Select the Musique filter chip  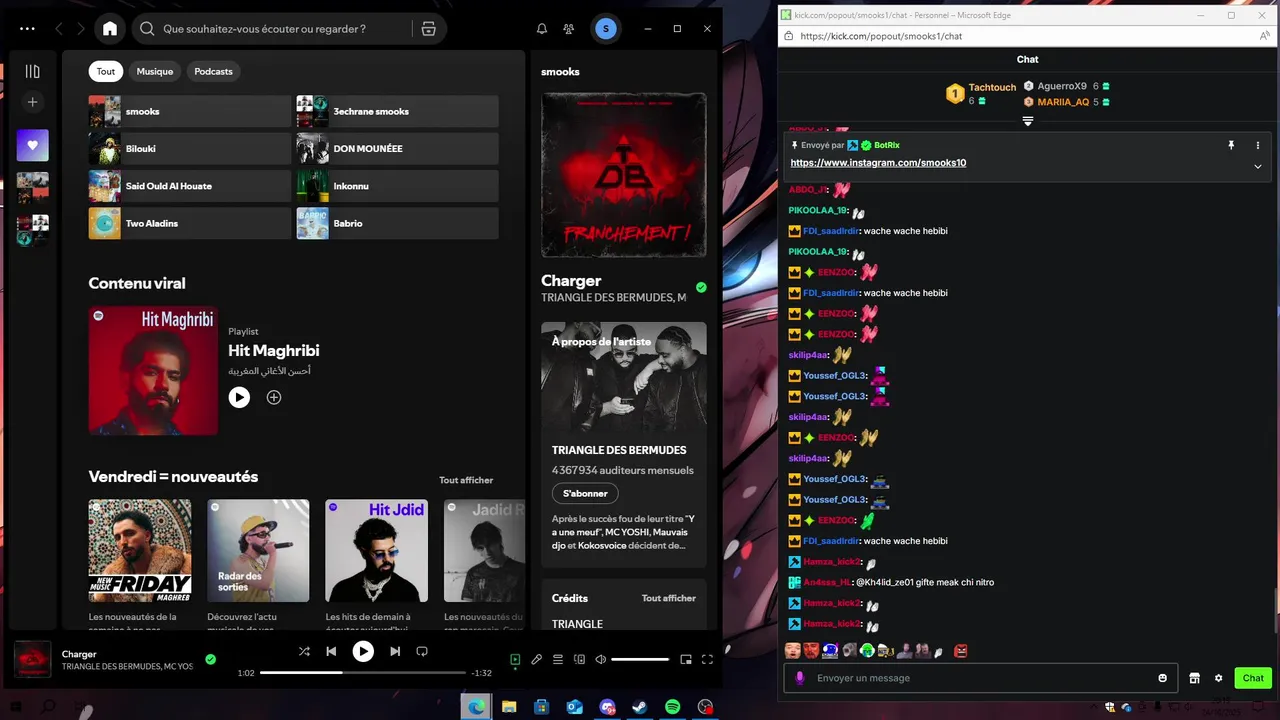click(x=155, y=71)
